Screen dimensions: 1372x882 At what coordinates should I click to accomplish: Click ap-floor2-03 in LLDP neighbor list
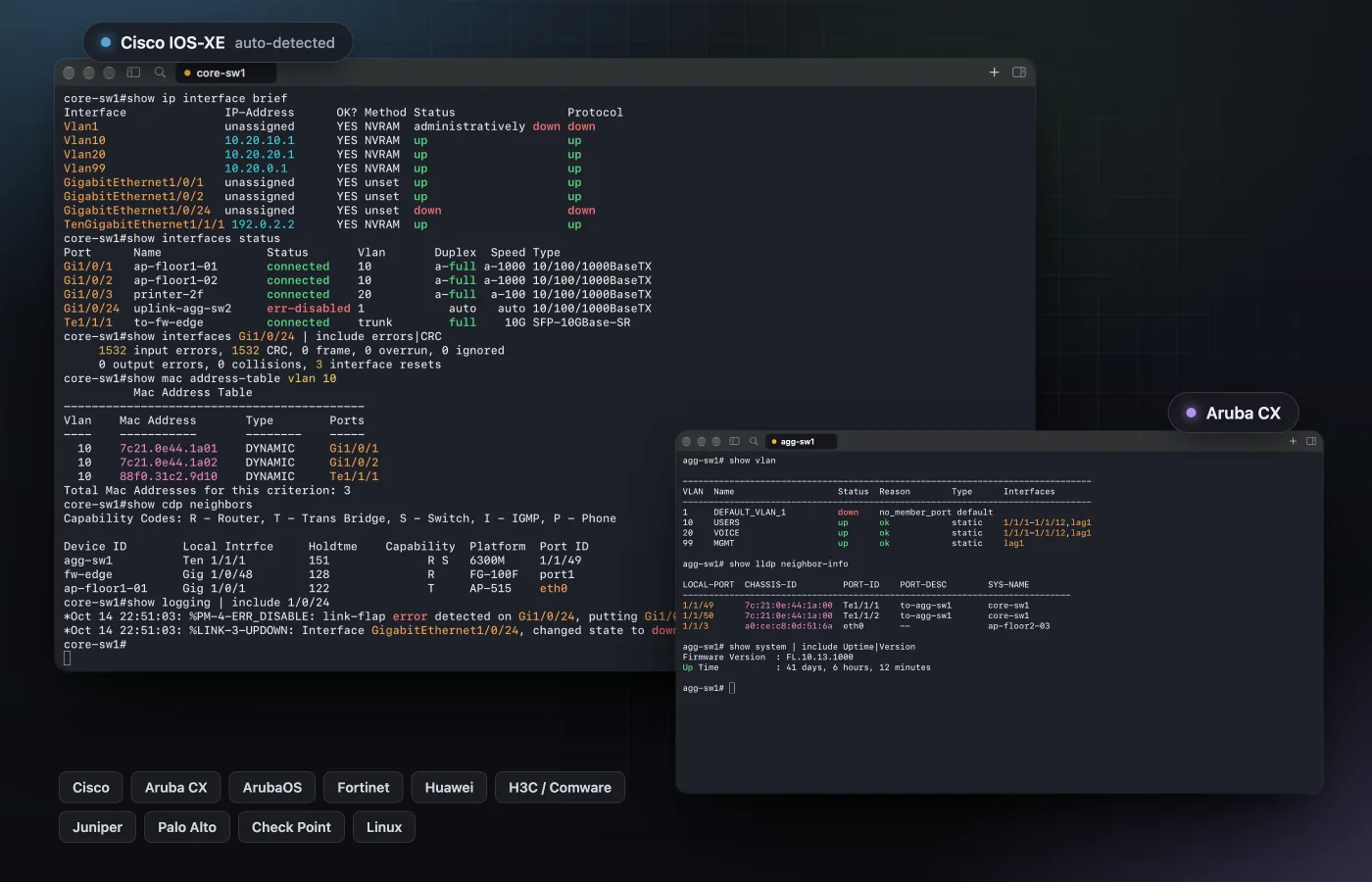pyautogui.click(x=1019, y=626)
